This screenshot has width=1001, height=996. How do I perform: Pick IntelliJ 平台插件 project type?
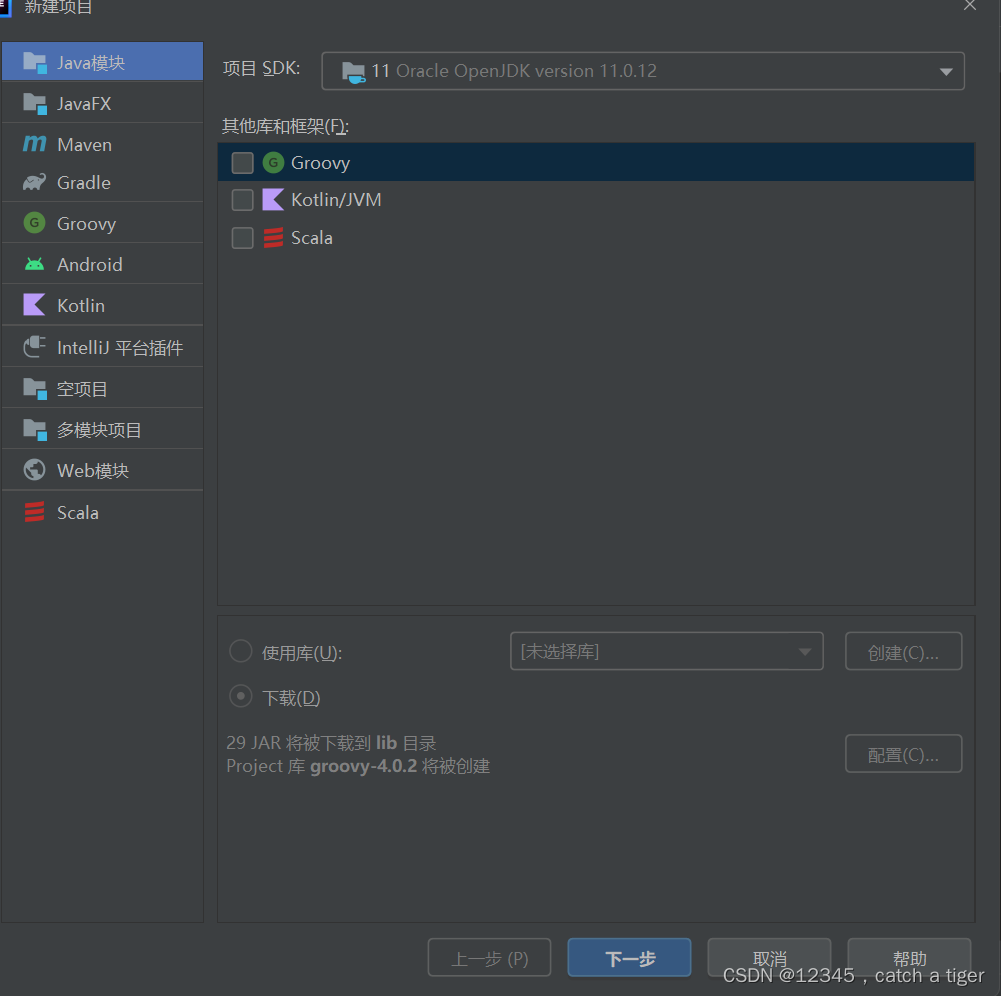tap(102, 347)
